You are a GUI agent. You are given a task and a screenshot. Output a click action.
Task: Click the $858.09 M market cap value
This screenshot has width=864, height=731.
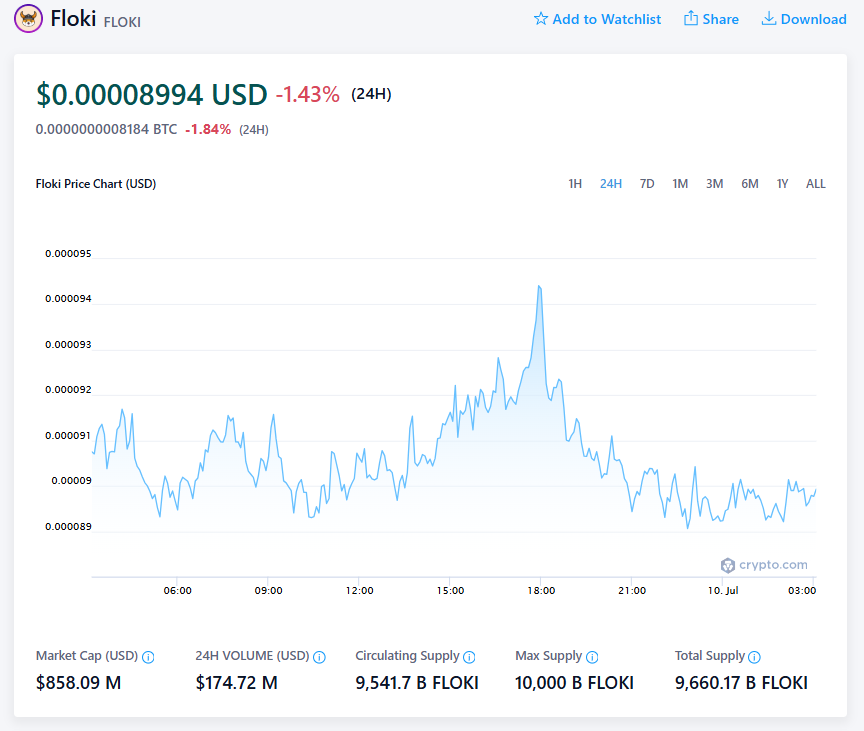(78, 683)
